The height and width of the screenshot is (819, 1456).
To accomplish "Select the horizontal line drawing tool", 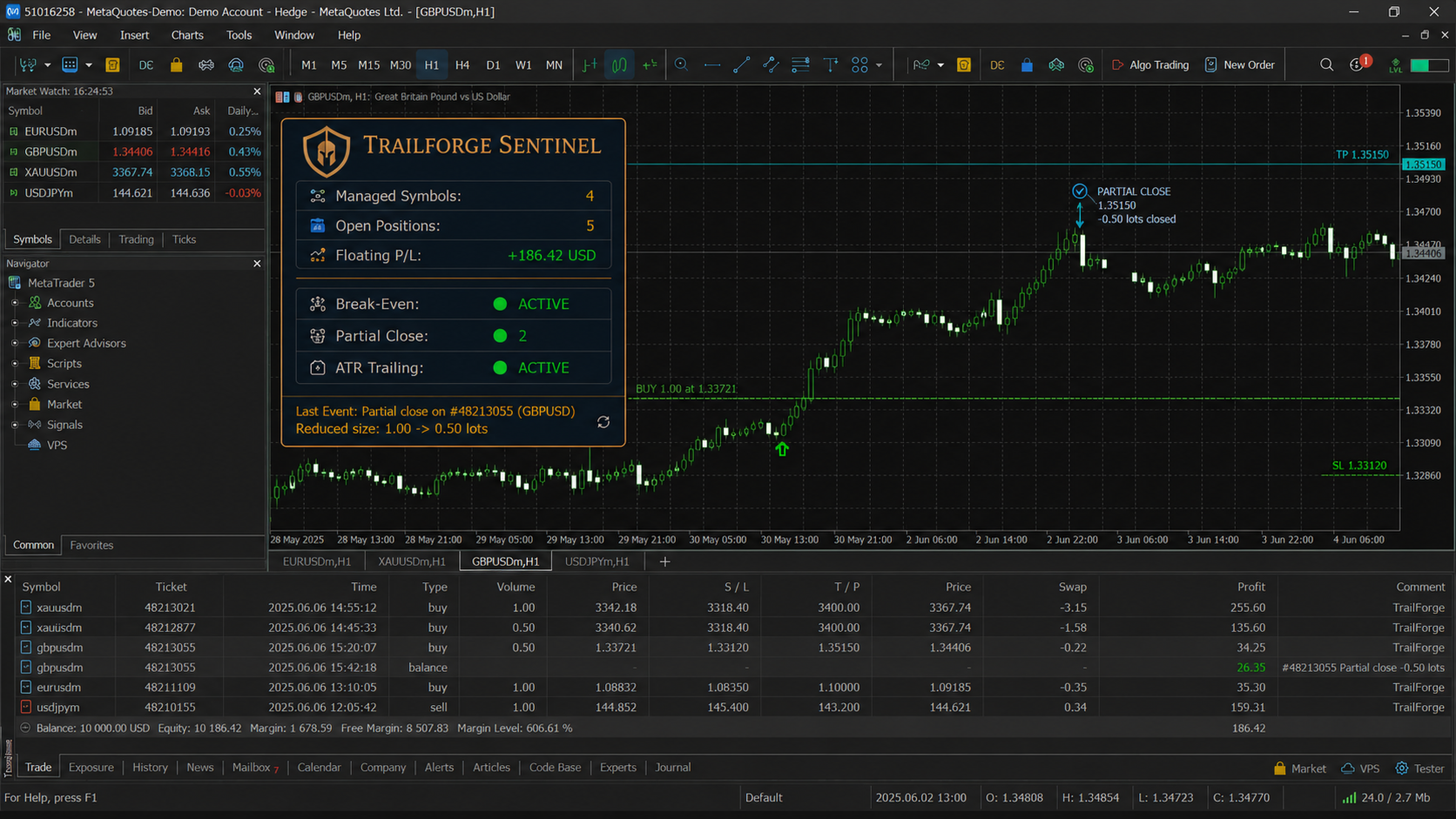I will click(x=711, y=65).
